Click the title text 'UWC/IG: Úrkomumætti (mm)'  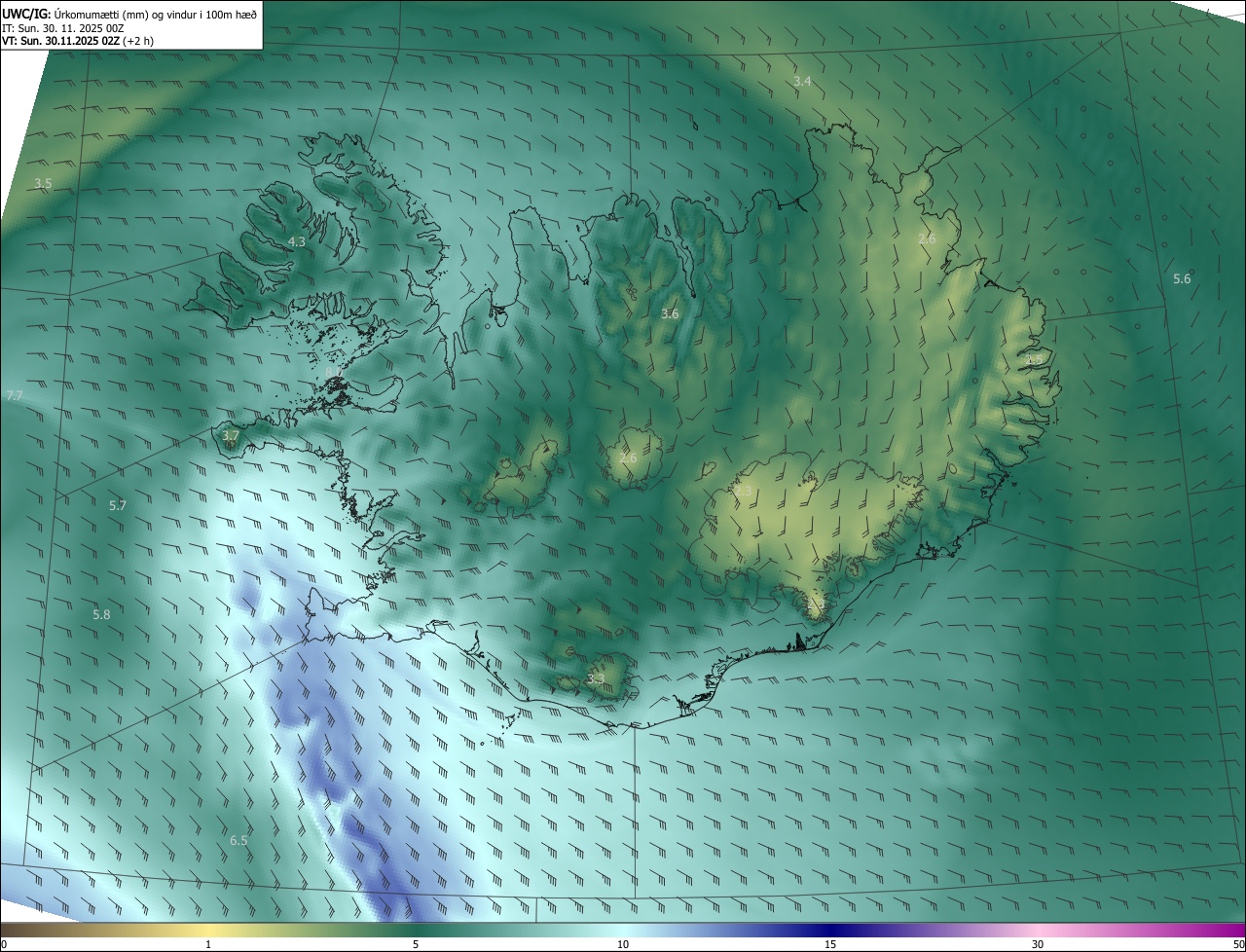pyautogui.click(x=77, y=14)
